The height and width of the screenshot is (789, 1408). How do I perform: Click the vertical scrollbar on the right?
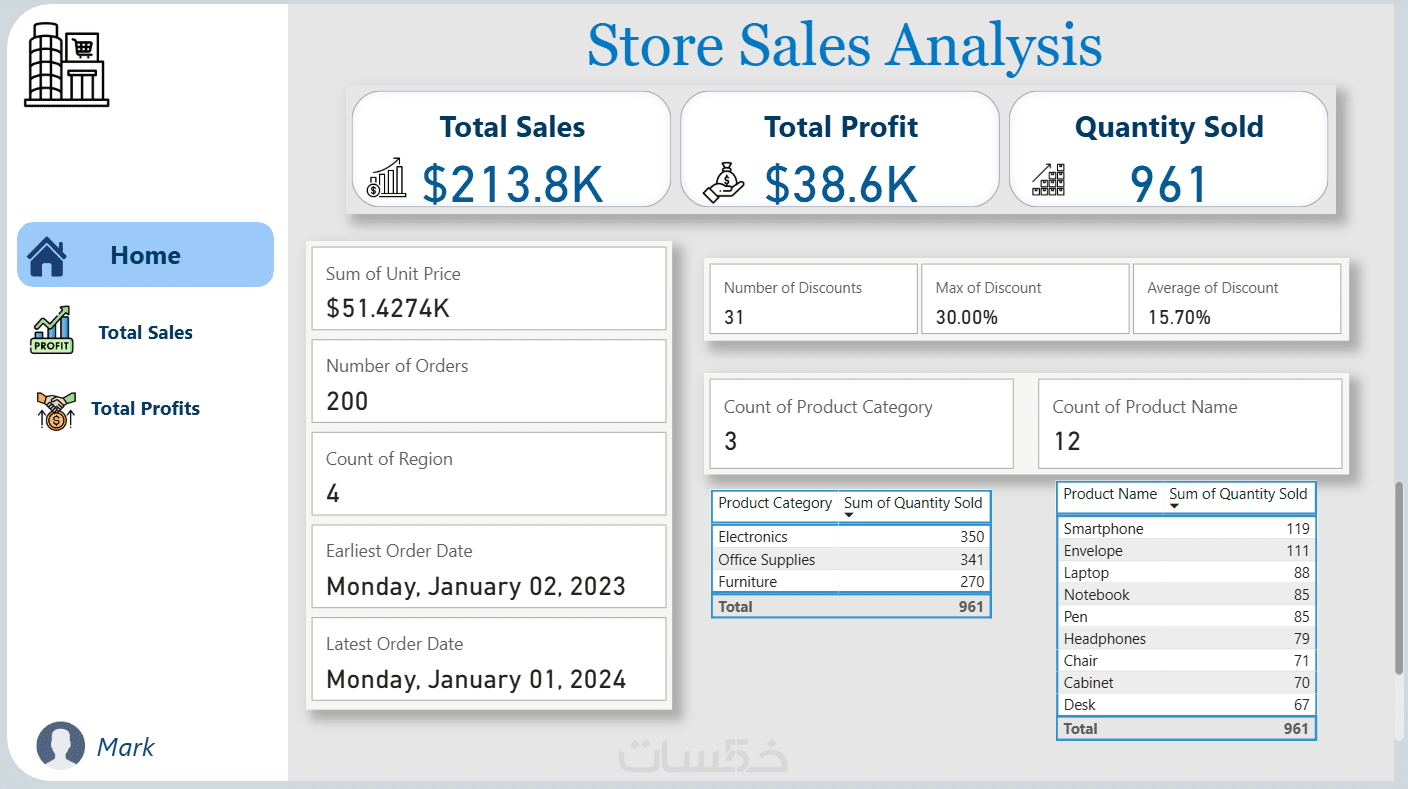click(x=1398, y=580)
